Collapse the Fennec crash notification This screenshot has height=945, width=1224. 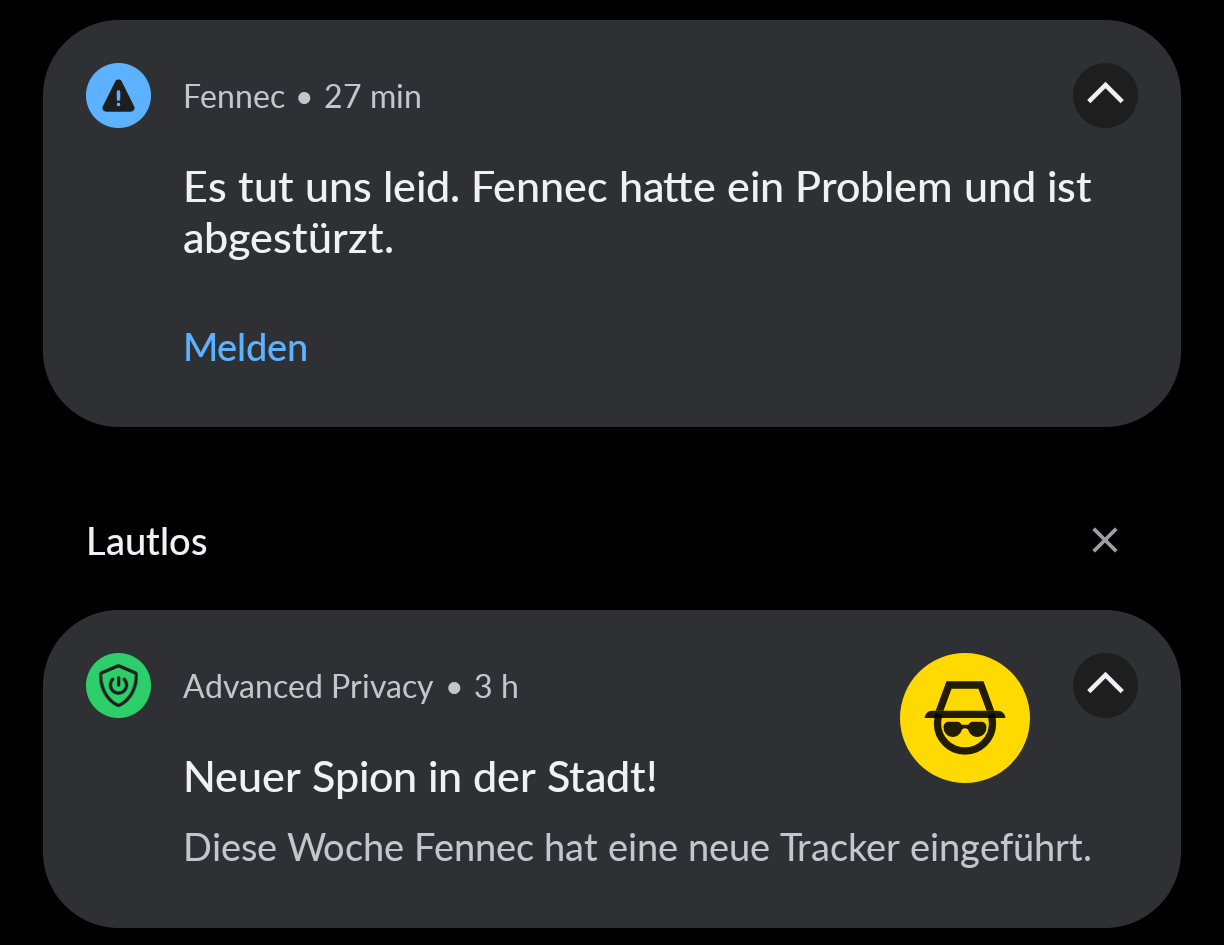[x=1105, y=95]
